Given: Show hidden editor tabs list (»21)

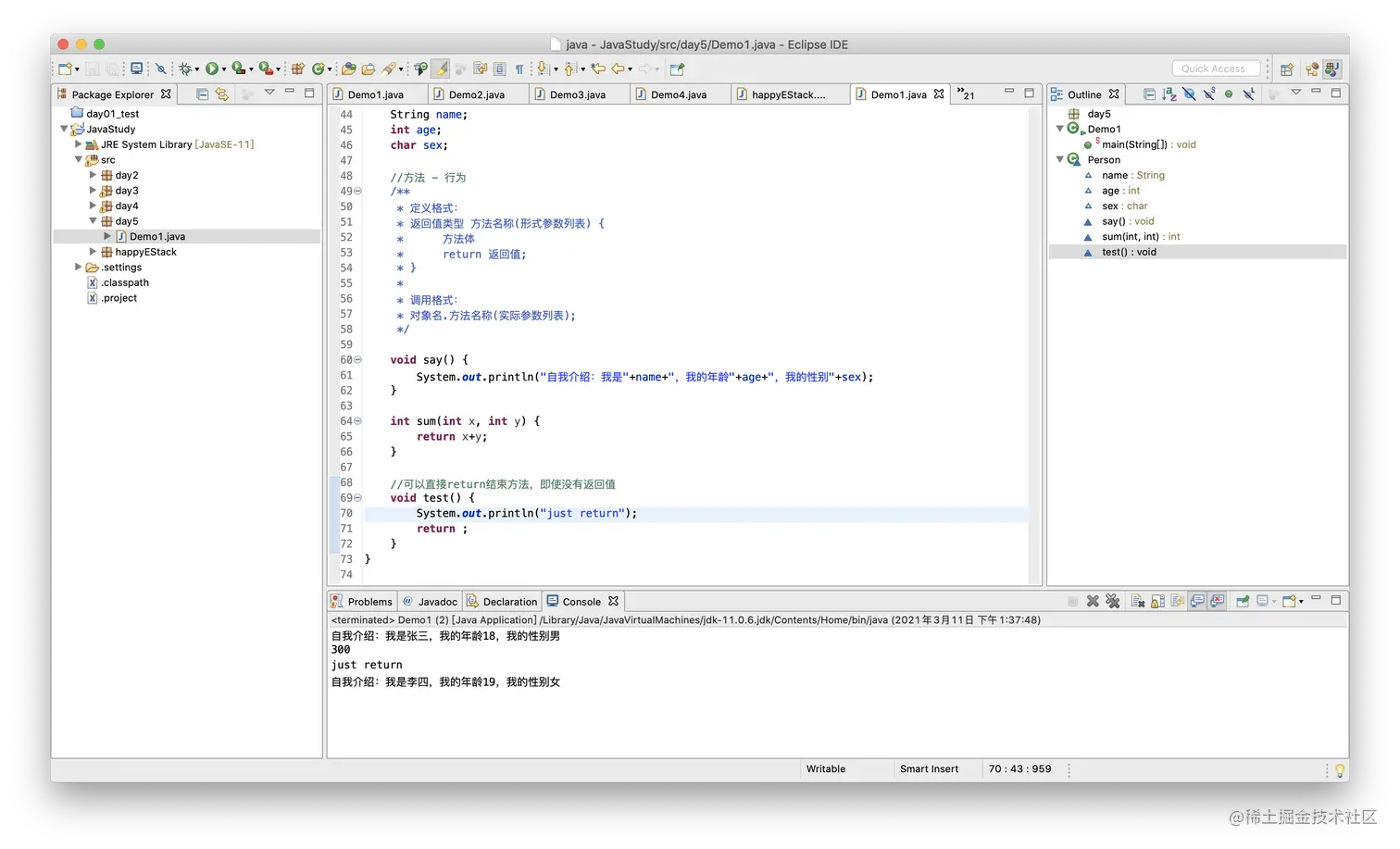Looking at the screenshot, I should coord(967,94).
